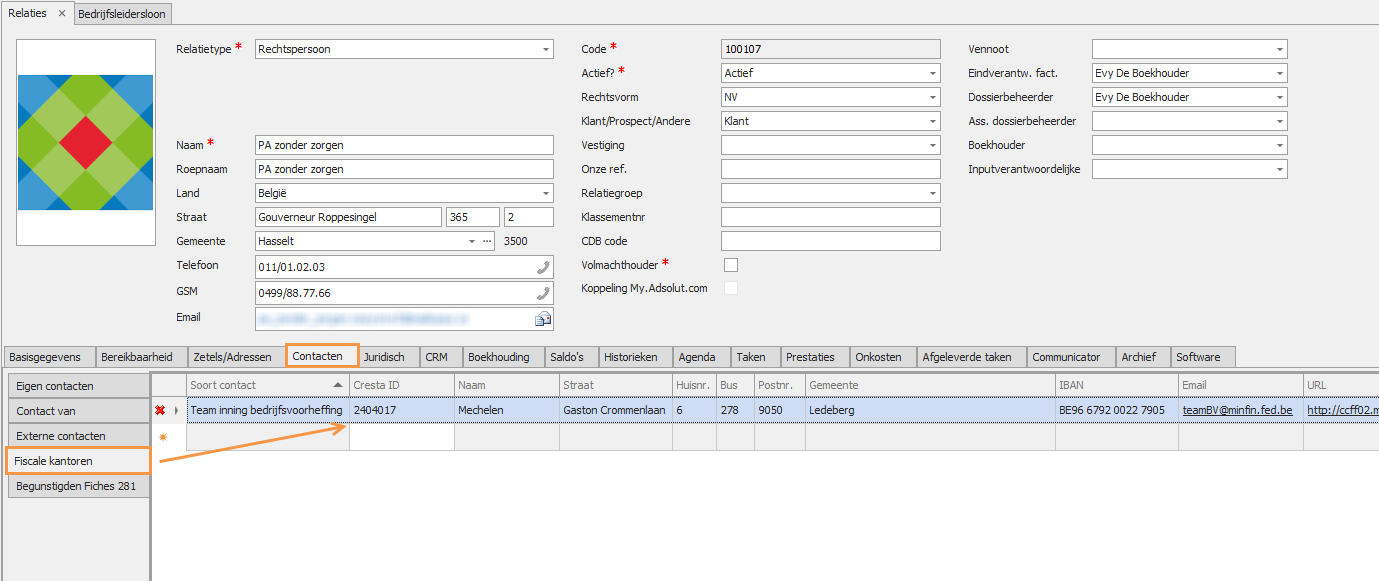
Task: Click the company logo image
Action: tap(86, 142)
